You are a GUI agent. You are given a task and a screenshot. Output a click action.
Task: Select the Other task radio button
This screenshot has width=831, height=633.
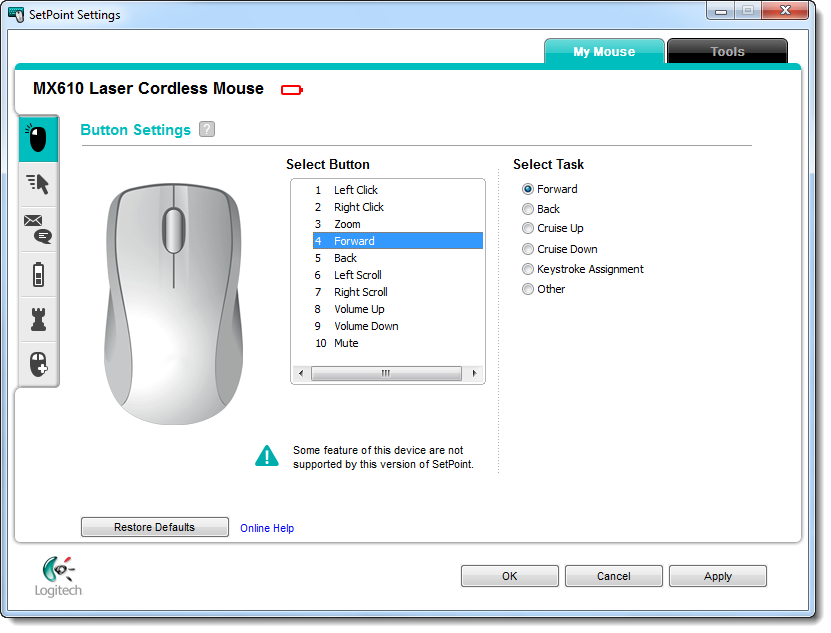tap(527, 289)
